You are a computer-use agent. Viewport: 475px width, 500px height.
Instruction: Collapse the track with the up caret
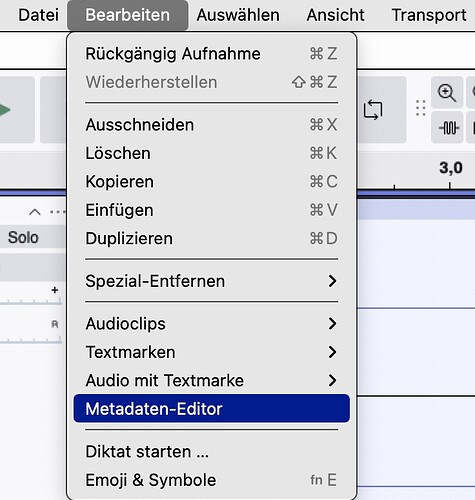point(35,212)
